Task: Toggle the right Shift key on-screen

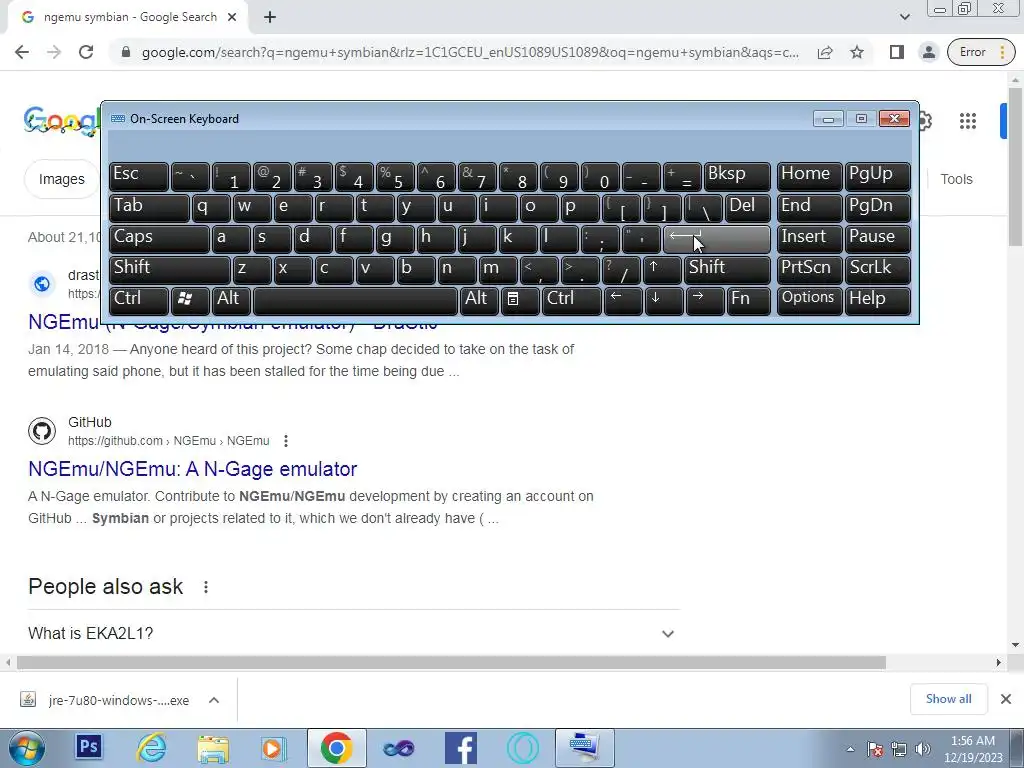Action: click(x=727, y=270)
